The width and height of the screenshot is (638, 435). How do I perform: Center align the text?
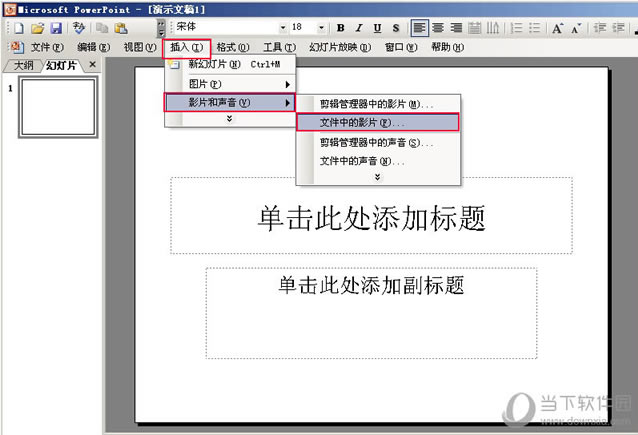tap(438, 28)
